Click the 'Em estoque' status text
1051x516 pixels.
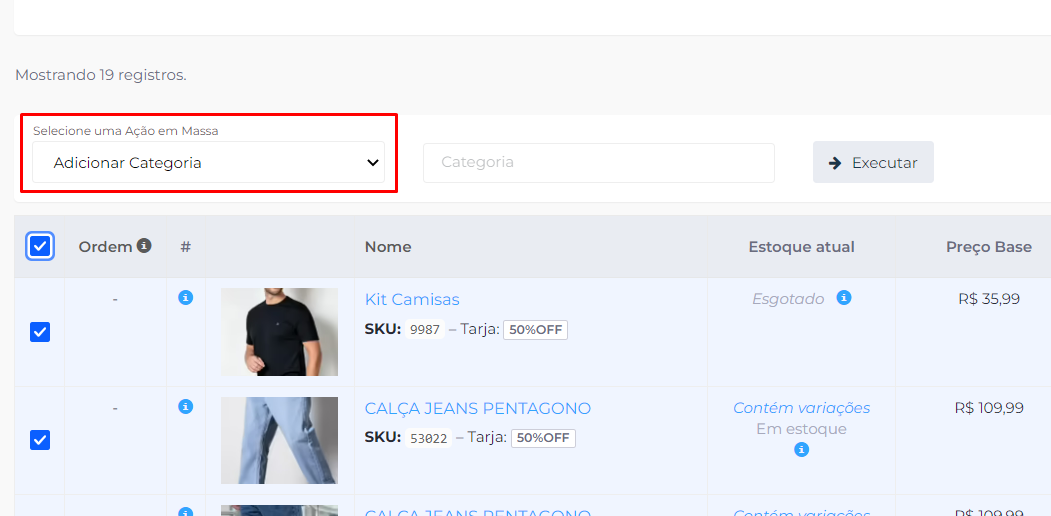(x=802, y=429)
